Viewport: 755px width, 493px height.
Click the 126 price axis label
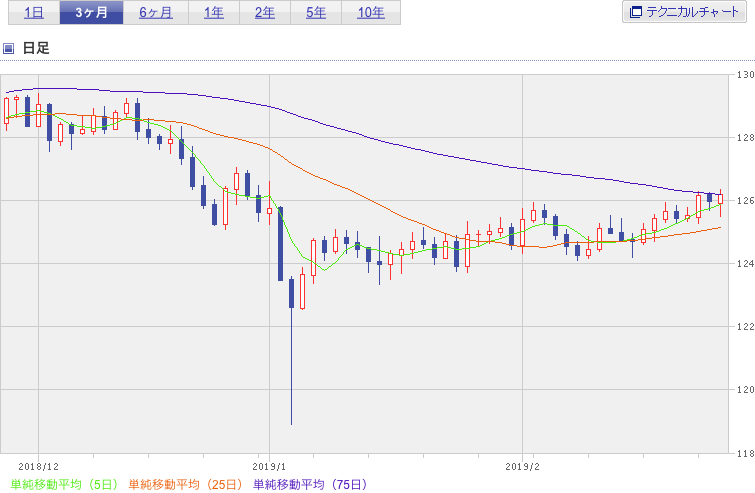(x=745, y=201)
